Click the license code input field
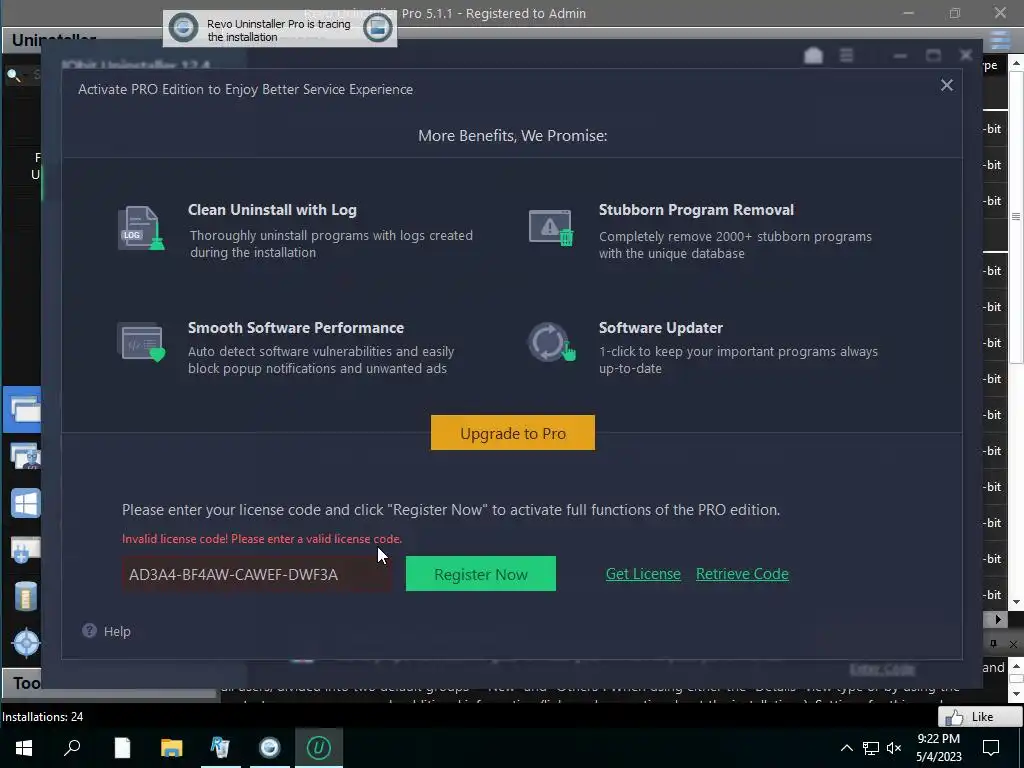Screen dimensions: 1024x768 click(x=257, y=574)
